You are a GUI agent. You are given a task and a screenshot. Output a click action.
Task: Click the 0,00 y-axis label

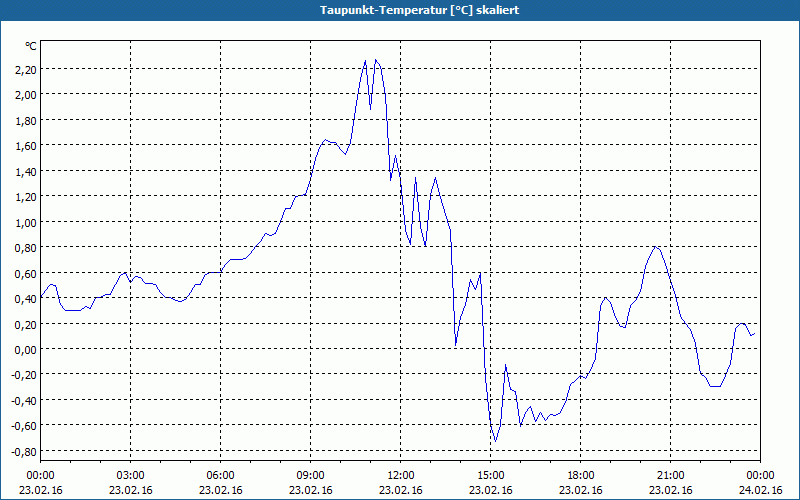coord(26,350)
